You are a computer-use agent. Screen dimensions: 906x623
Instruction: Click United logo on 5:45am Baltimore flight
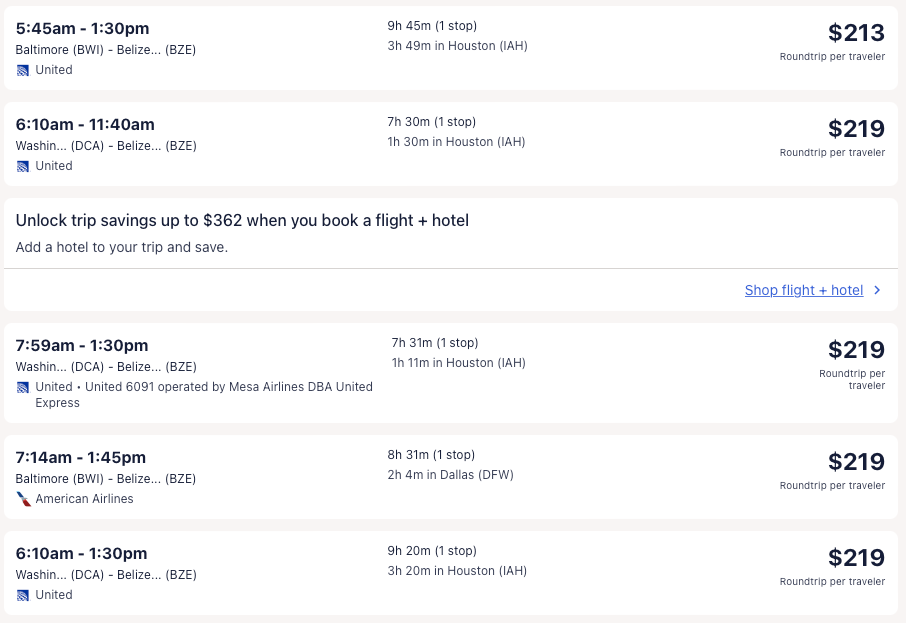(23, 70)
